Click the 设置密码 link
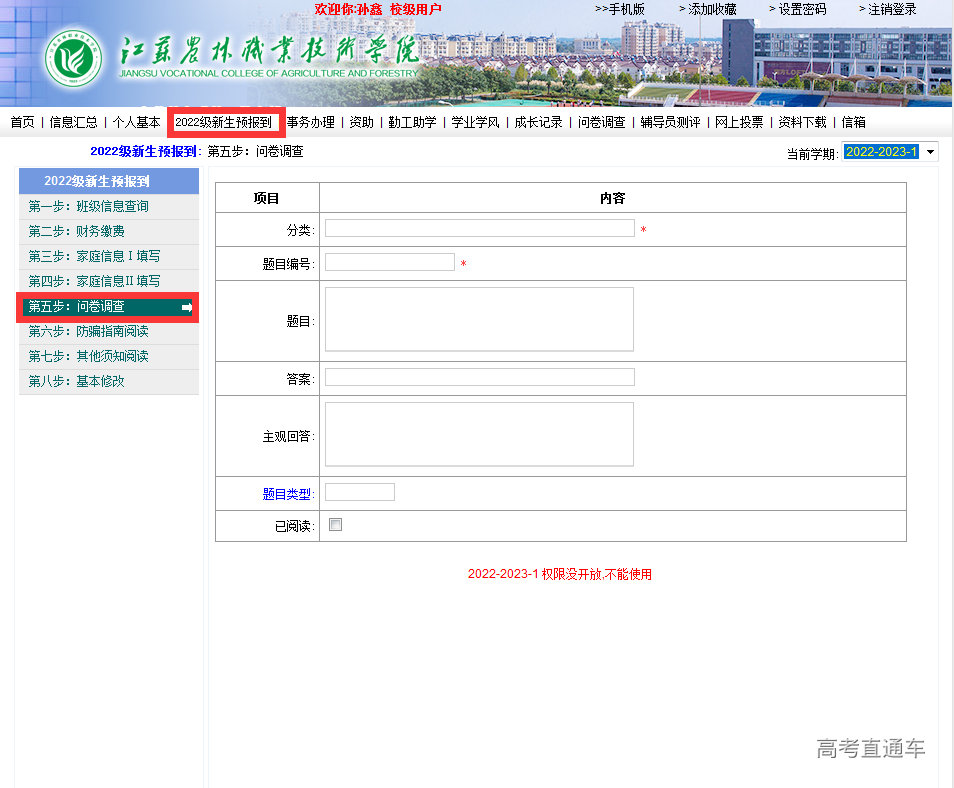This screenshot has height=788, width=954. pos(801,9)
